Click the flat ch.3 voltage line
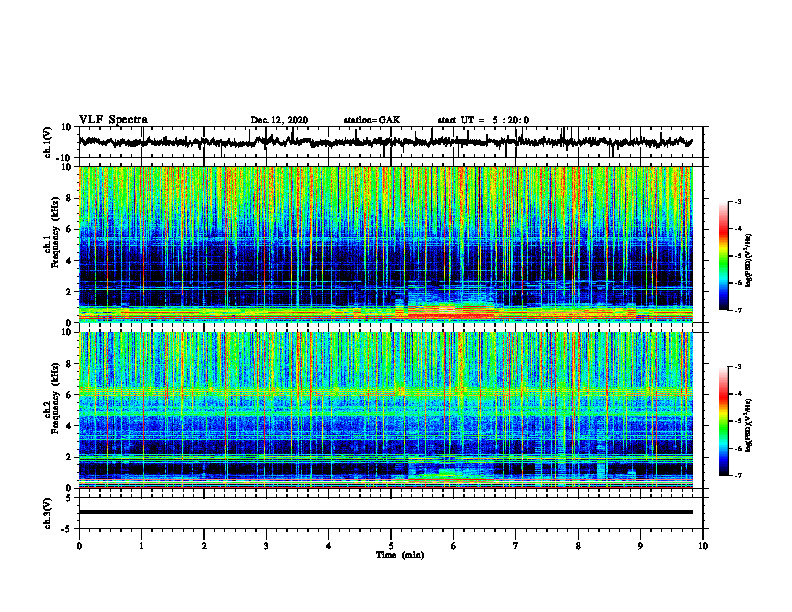The height and width of the screenshot is (612, 792). [x=385, y=512]
